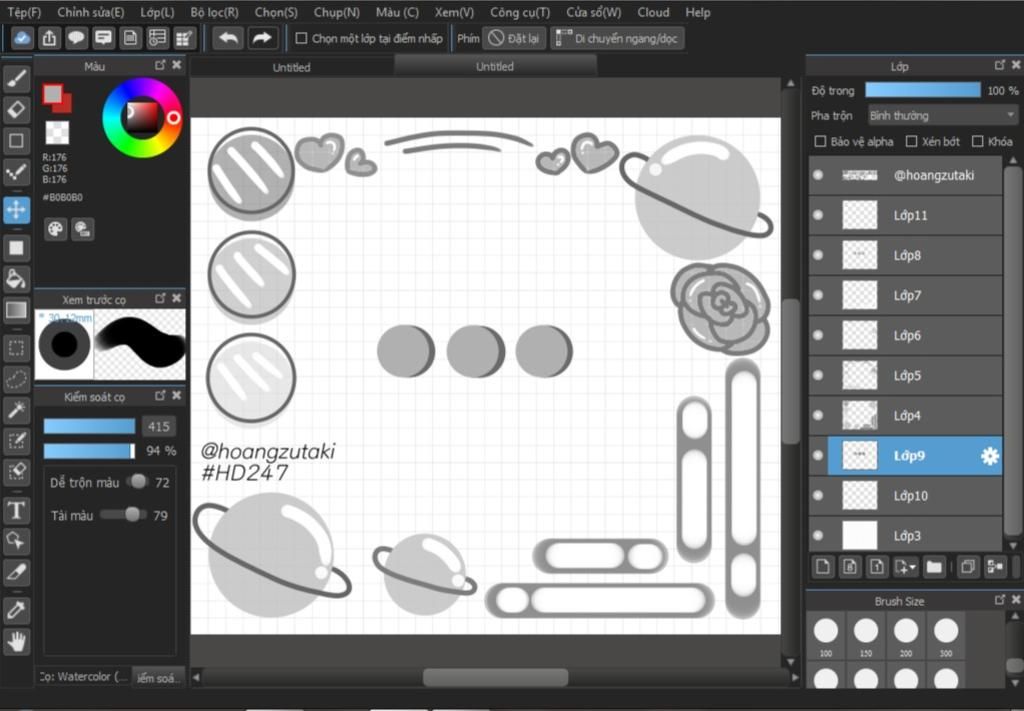Click the Tải màu slider knob
This screenshot has height=711, width=1024.
pos(132,514)
